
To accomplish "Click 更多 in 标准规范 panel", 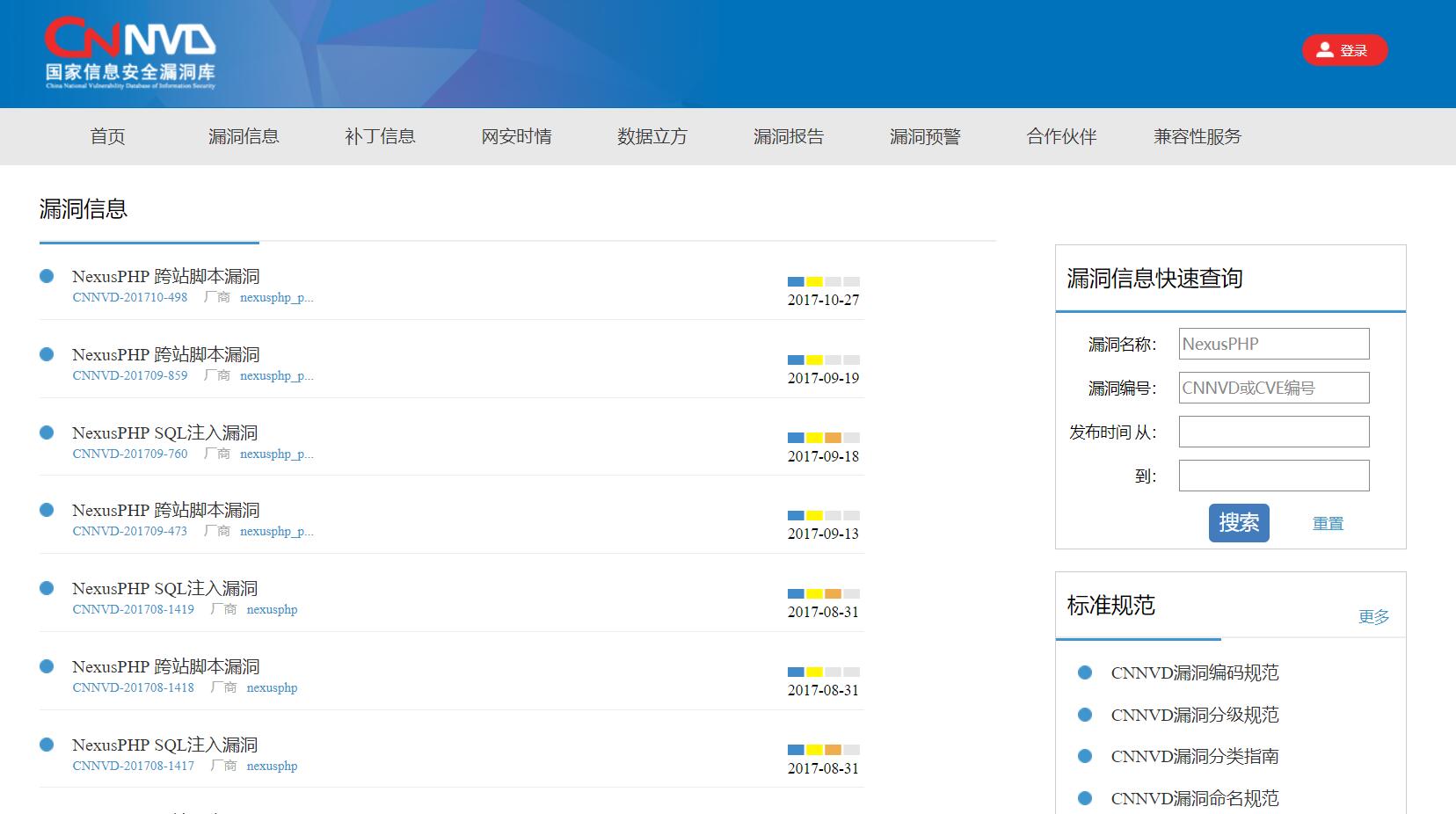I will pos(1373,616).
